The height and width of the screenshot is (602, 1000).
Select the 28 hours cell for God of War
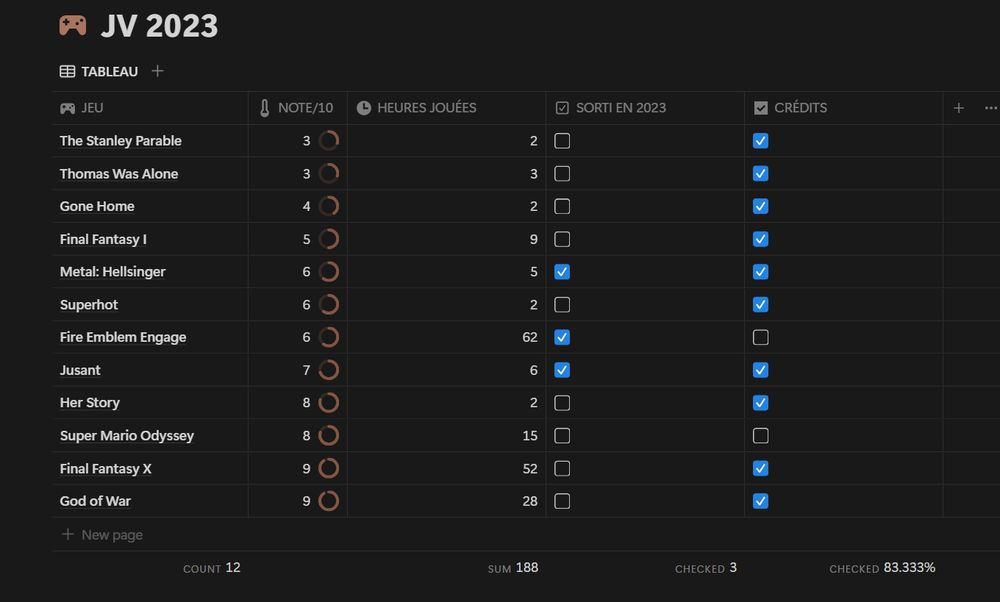(x=446, y=501)
